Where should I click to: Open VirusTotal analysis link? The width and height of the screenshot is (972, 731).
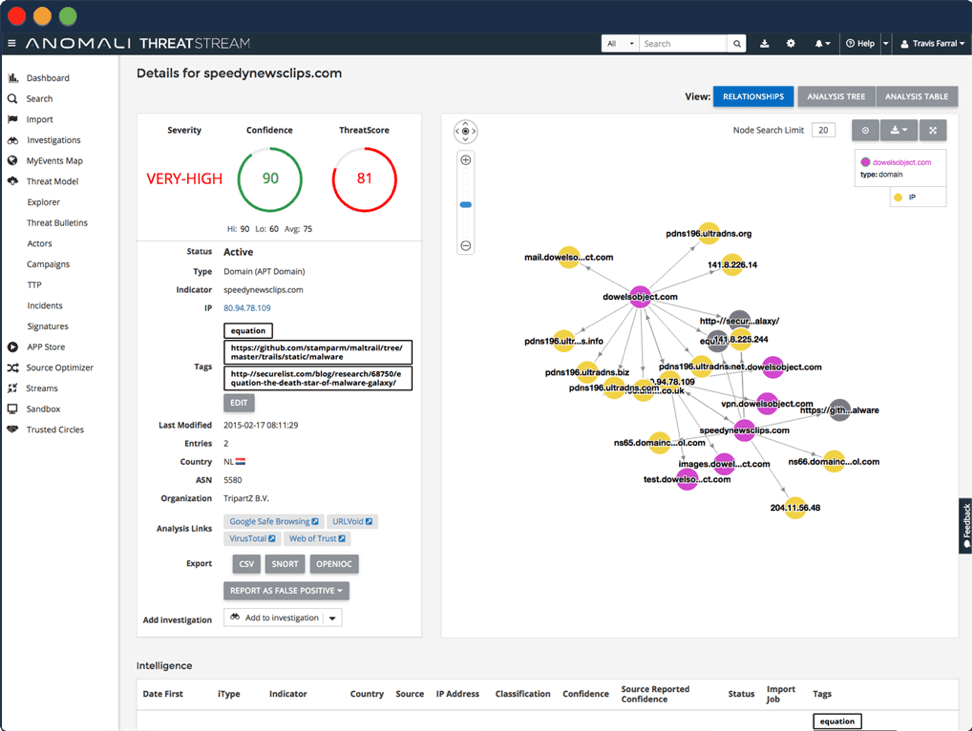252,539
